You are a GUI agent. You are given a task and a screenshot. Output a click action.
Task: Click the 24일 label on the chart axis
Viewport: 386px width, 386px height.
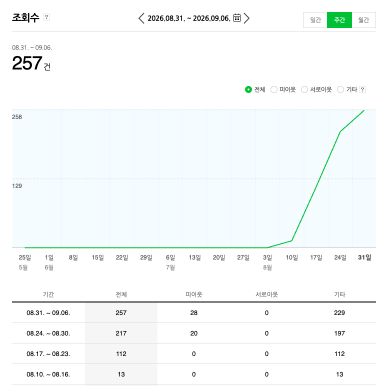340,257
